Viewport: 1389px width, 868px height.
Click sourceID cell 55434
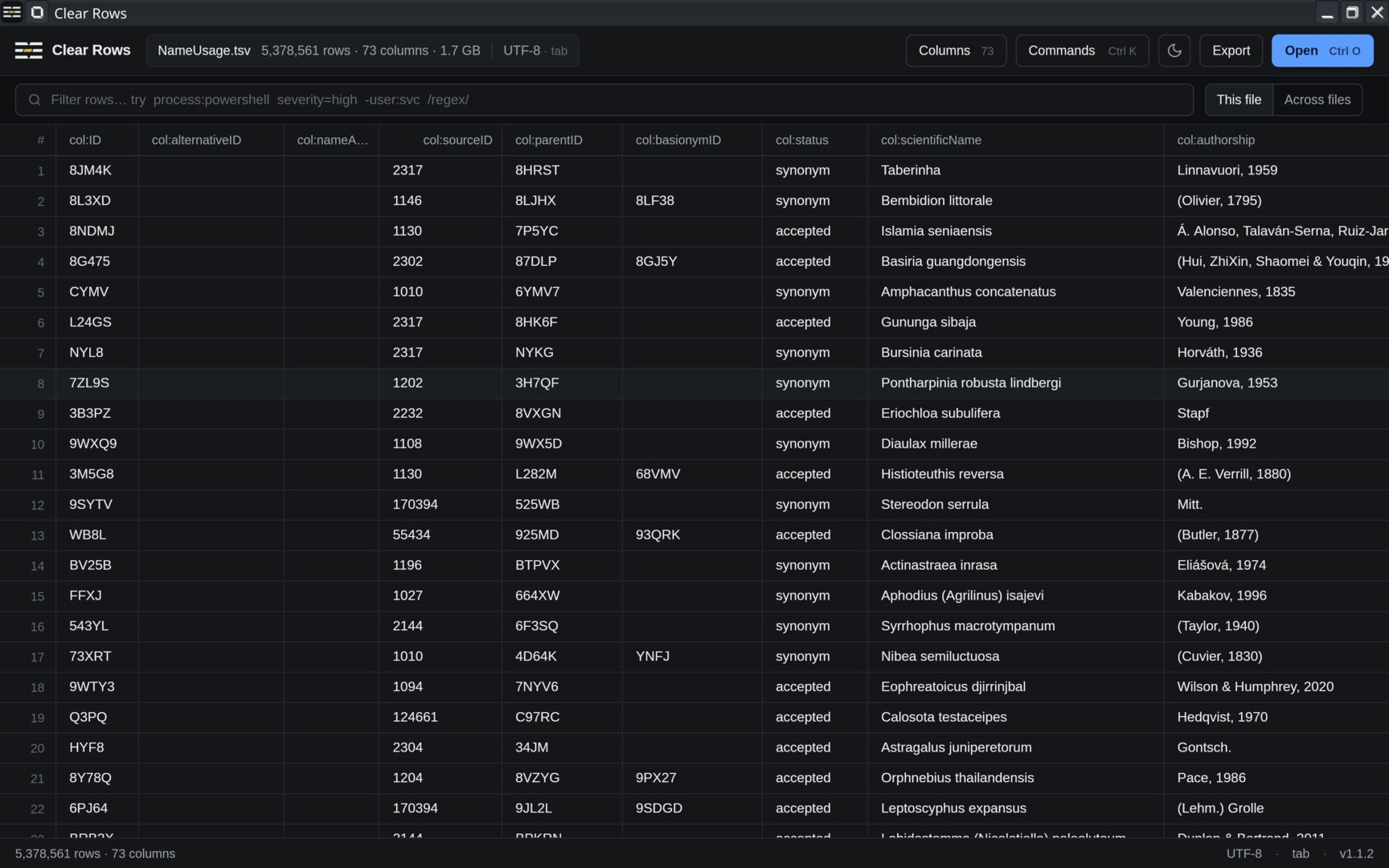tap(440, 535)
